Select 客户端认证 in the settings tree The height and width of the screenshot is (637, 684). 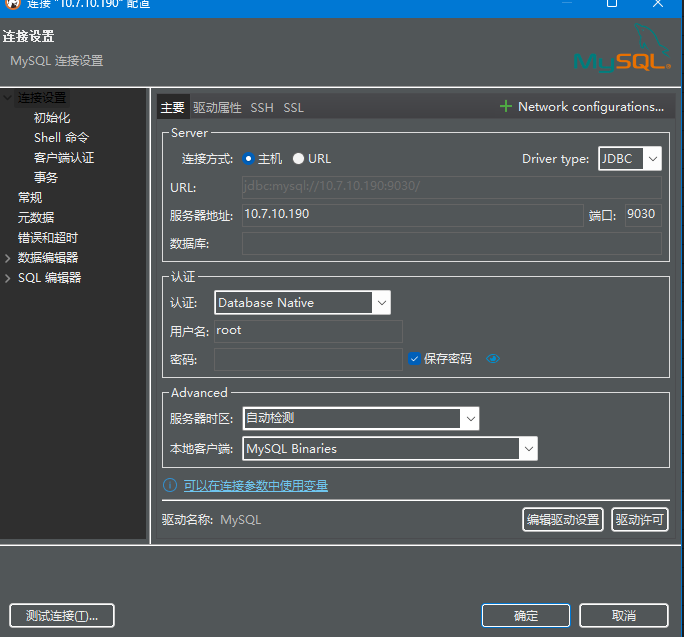[64, 158]
